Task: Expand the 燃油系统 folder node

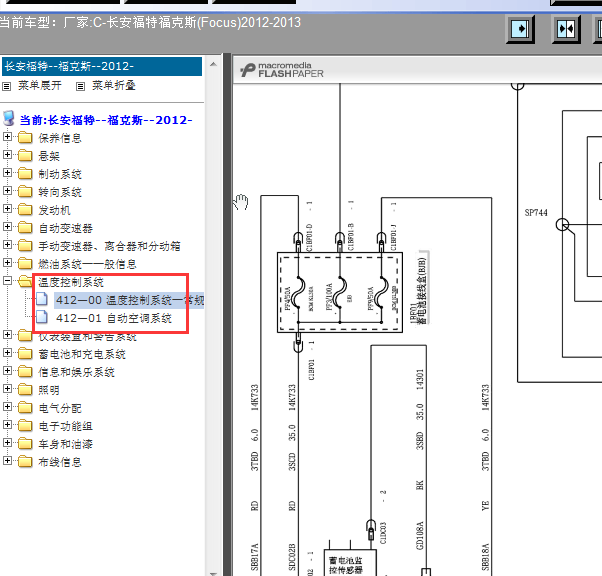Action: point(7,263)
